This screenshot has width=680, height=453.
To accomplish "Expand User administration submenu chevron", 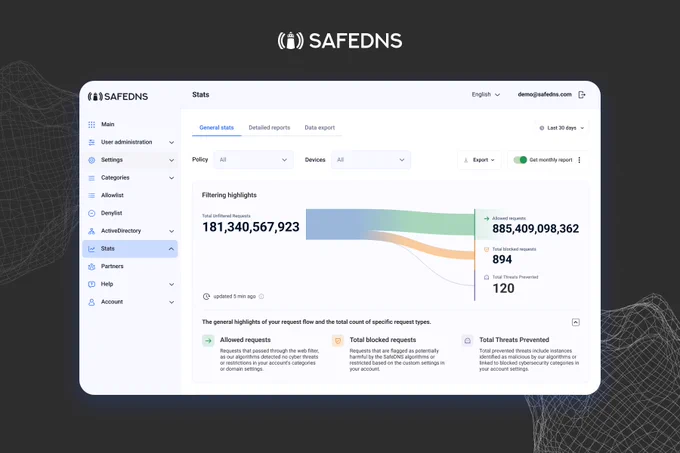I will point(172,143).
